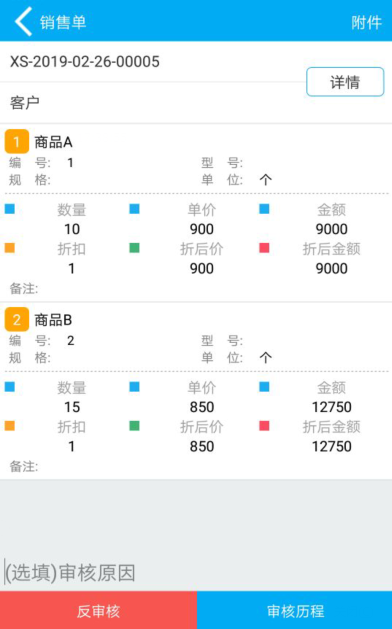
Task: Tap orange square beside 商品A 折扣
Action: click(x=10, y=248)
